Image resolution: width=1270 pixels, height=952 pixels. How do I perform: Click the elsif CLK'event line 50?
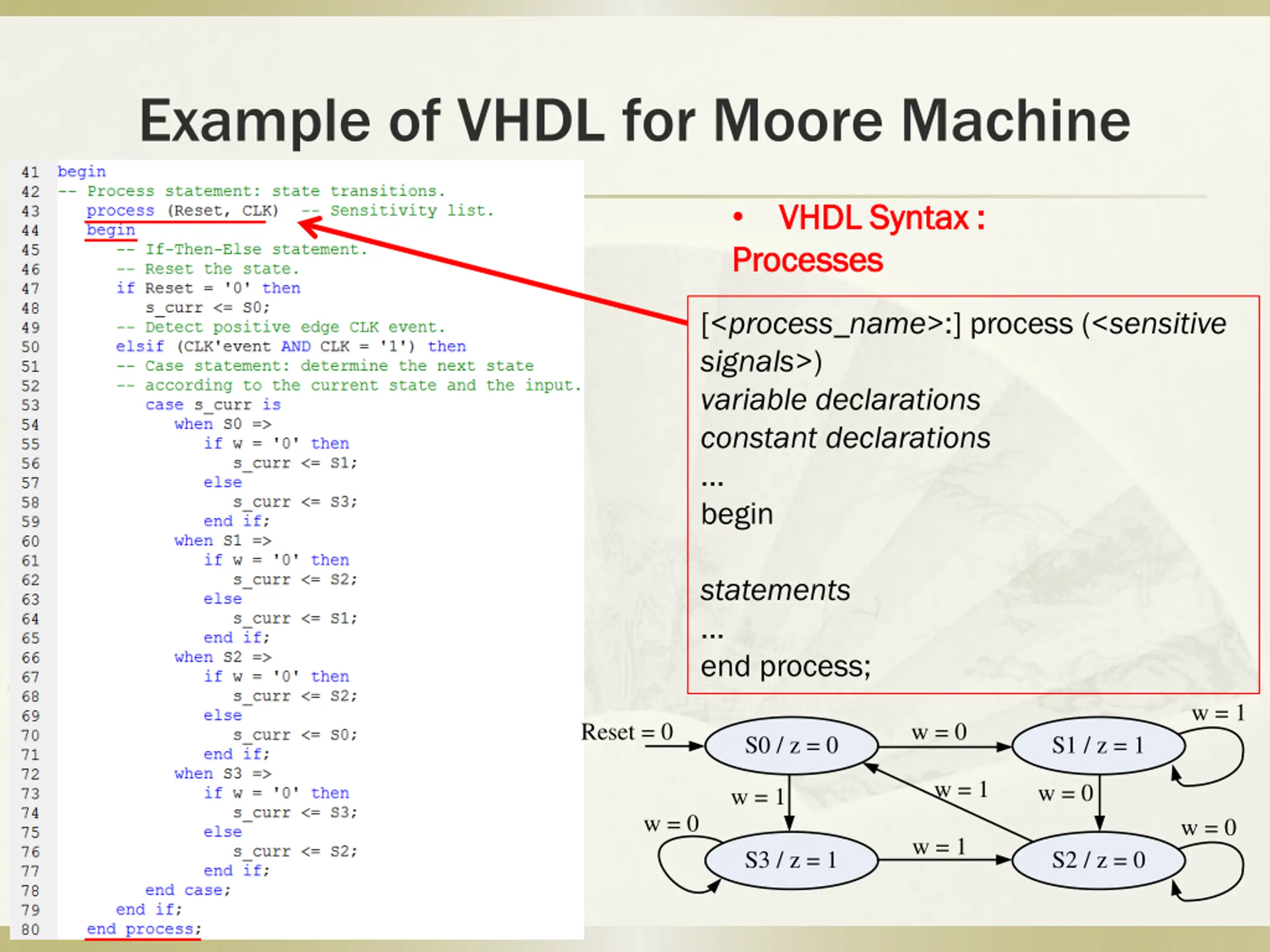point(291,347)
